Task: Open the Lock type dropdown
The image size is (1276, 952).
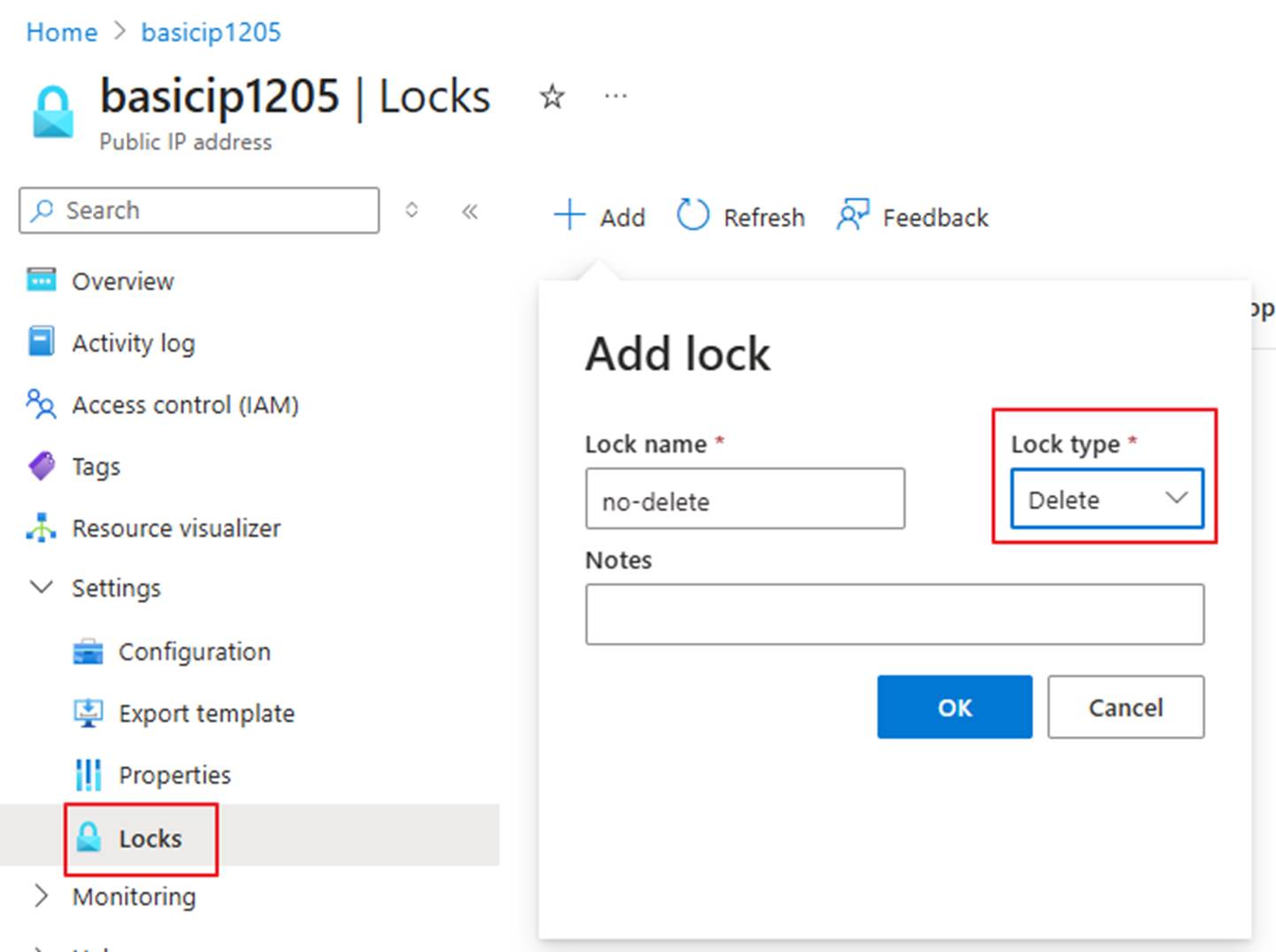Action: tap(1107, 499)
